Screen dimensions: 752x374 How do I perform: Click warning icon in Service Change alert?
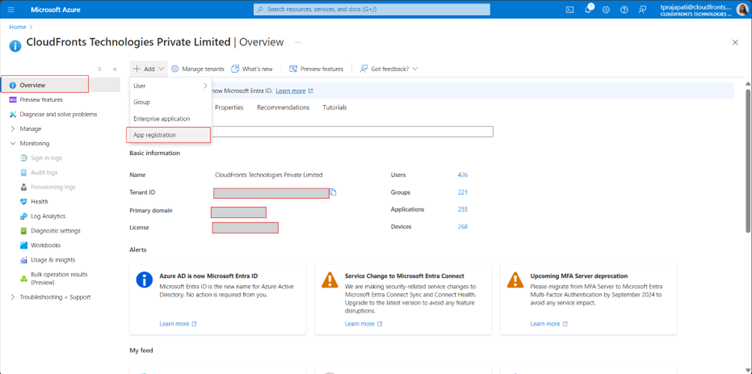pyautogui.click(x=329, y=279)
